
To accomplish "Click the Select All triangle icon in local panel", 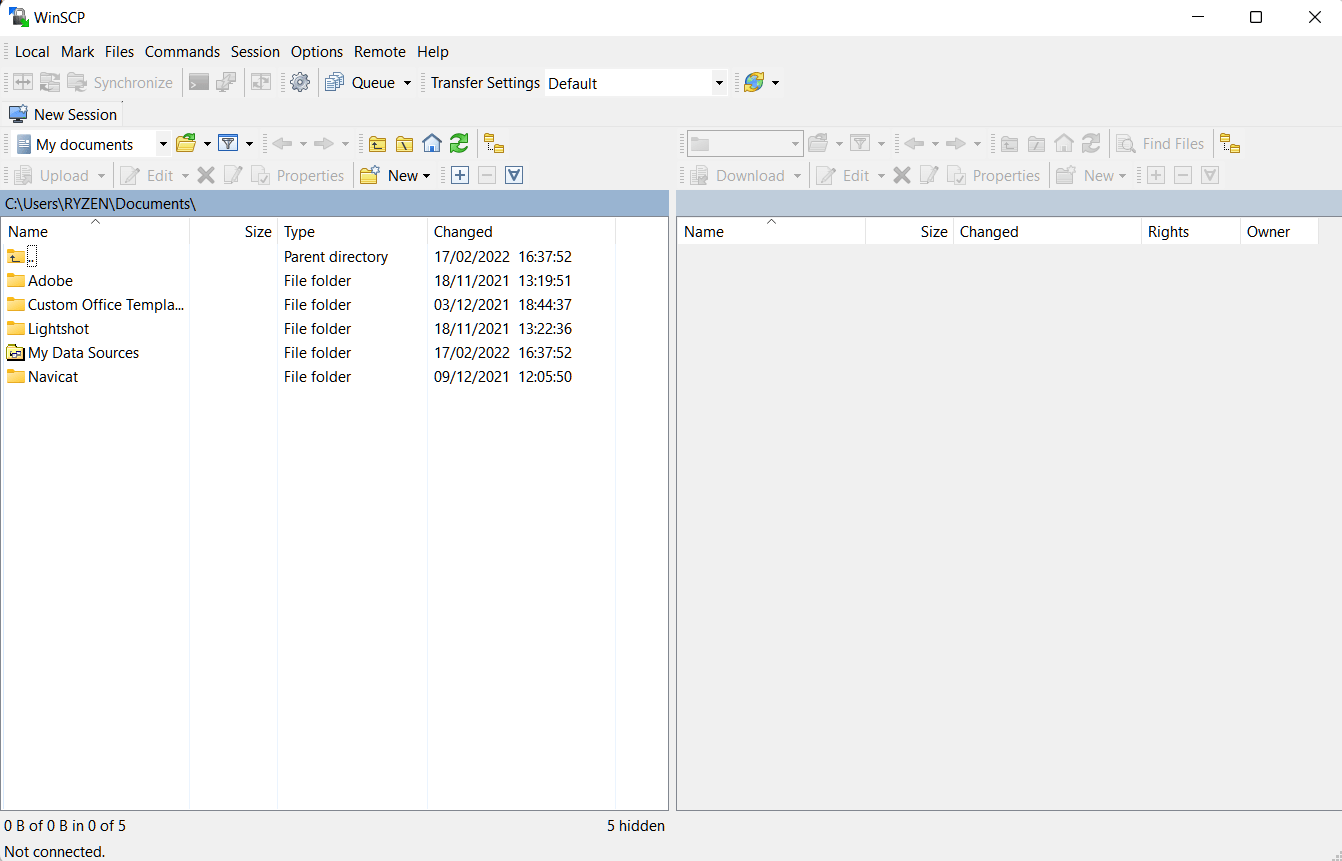I will click(x=514, y=176).
